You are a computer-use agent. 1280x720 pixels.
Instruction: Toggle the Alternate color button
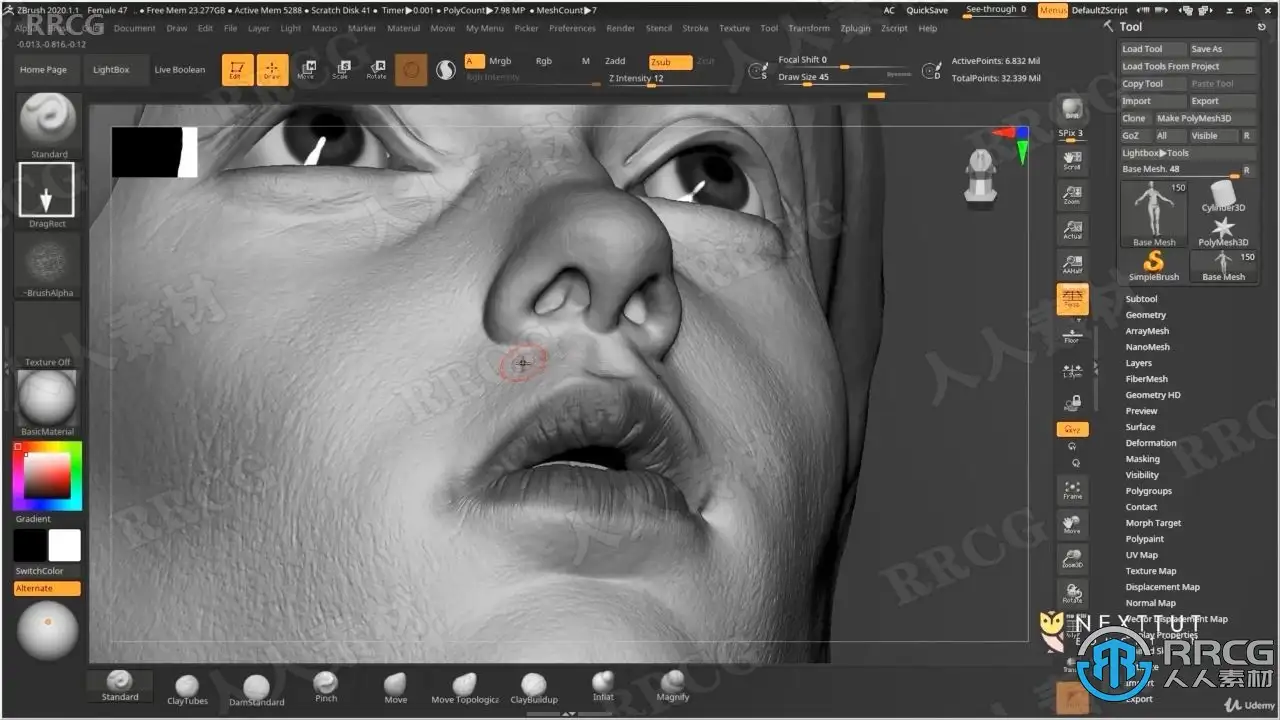47,588
